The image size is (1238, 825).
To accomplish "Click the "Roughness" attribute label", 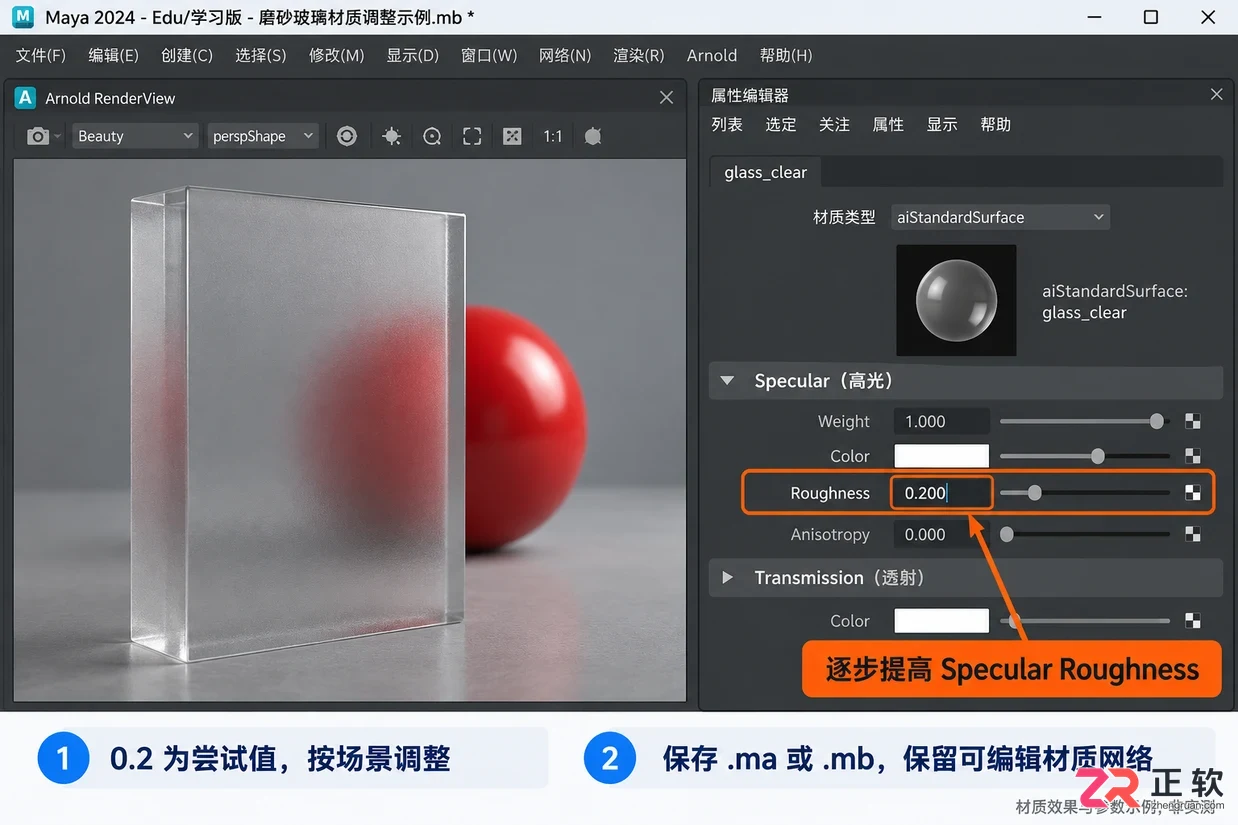I will (830, 493).
